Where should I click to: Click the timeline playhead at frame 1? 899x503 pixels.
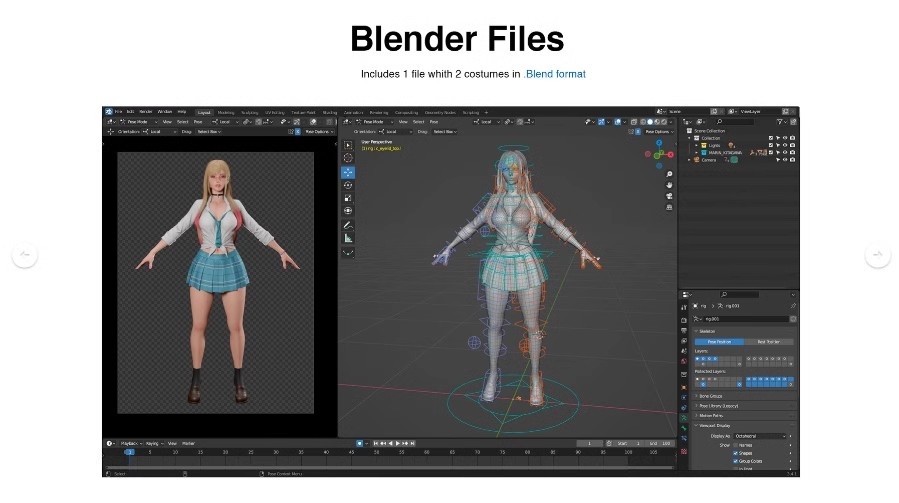[130, 452]
